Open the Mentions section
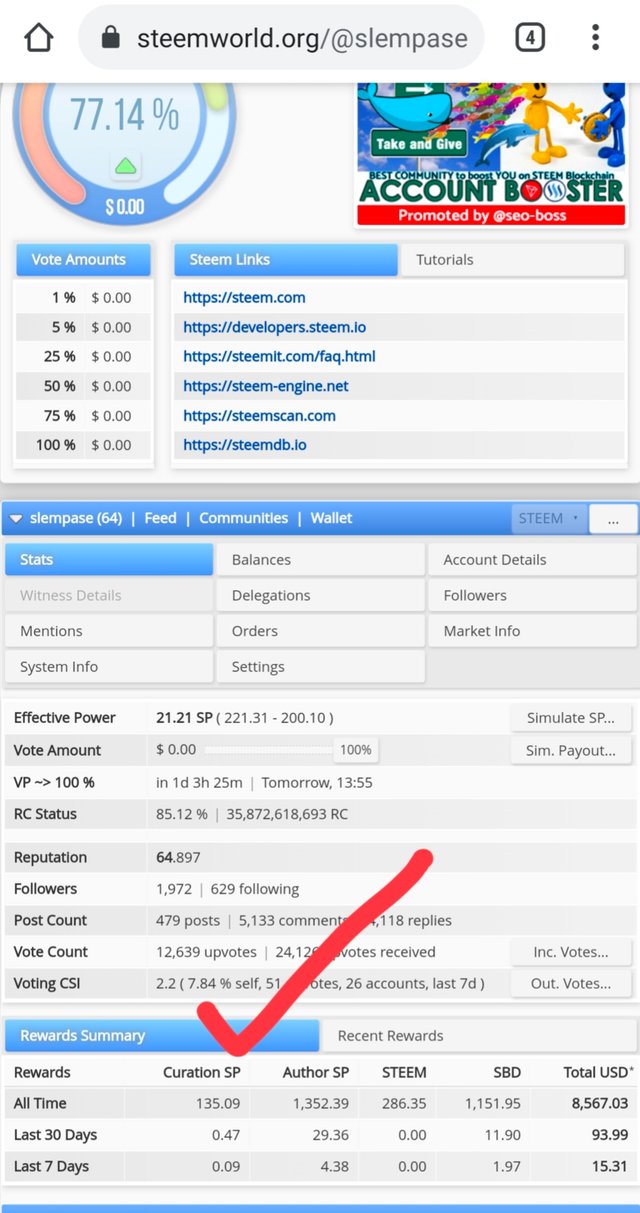 [109, 632]
